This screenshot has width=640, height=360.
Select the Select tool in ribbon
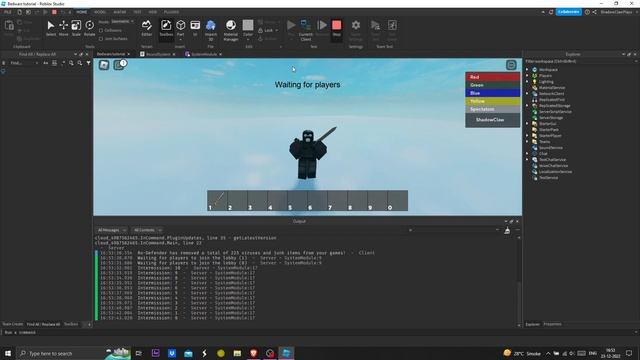click(51, 28)
